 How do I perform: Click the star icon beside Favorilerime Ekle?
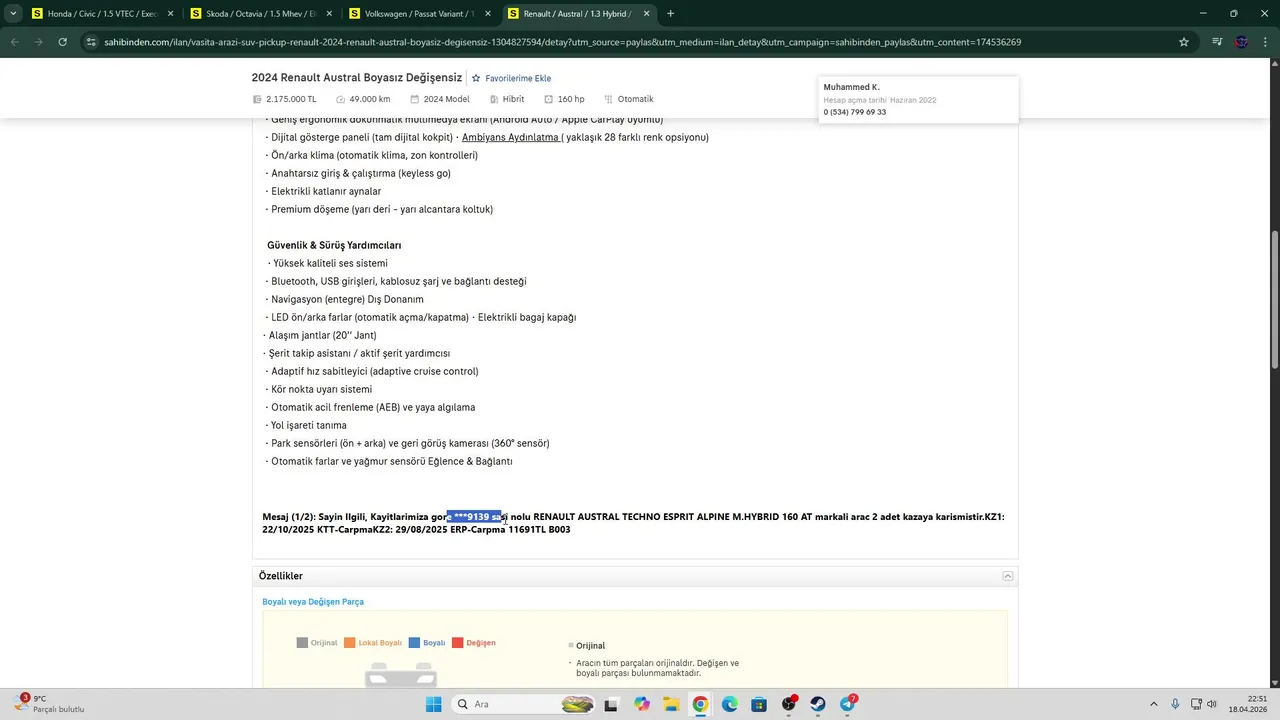point(476,78)
